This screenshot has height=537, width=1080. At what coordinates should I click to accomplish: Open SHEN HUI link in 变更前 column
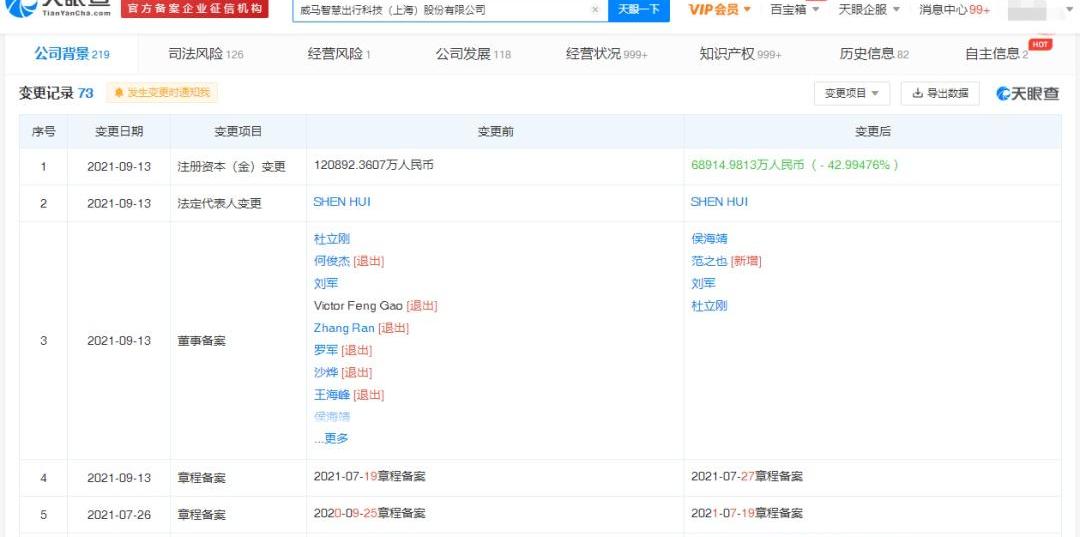tap(342, 202)
